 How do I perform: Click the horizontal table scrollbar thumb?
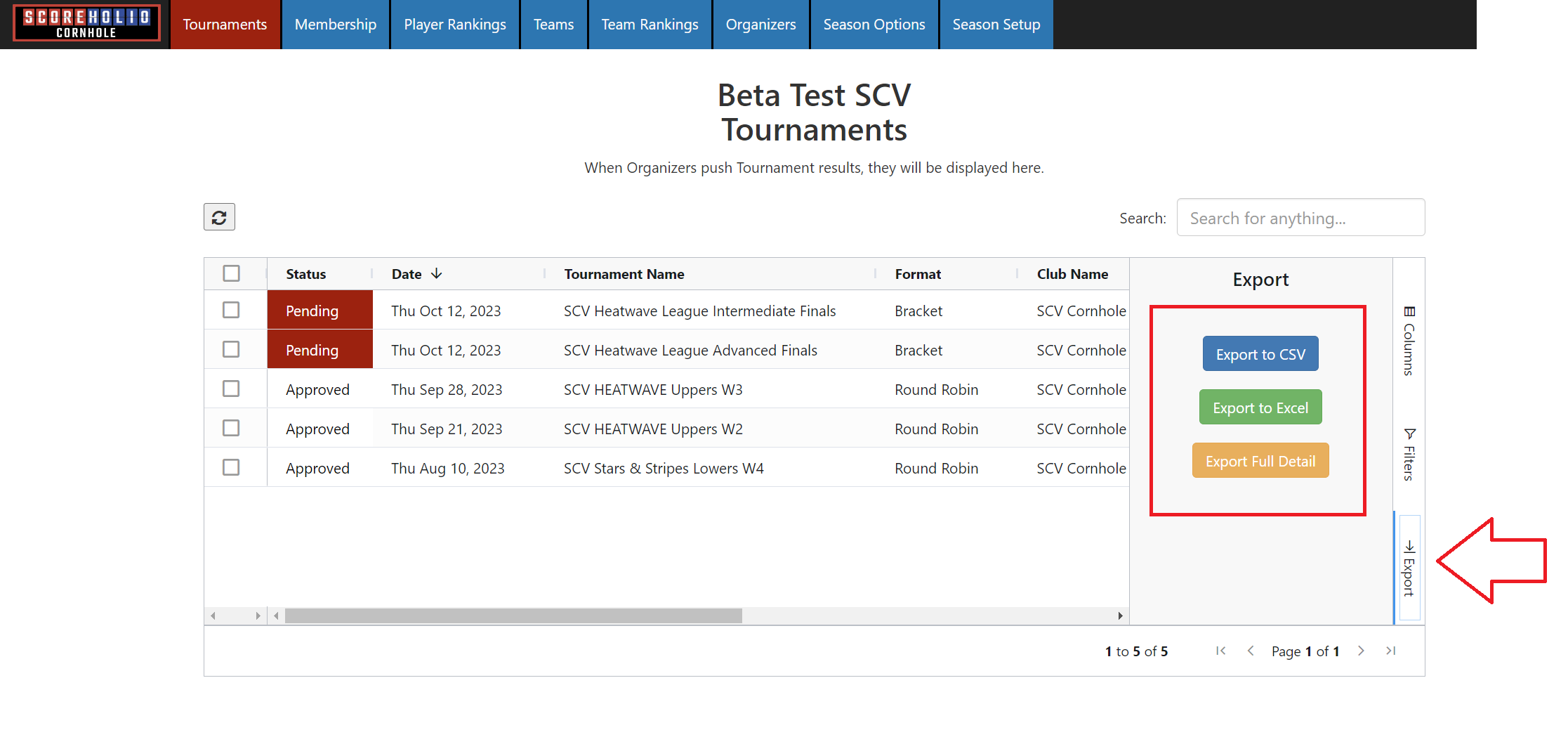point(513,616)
